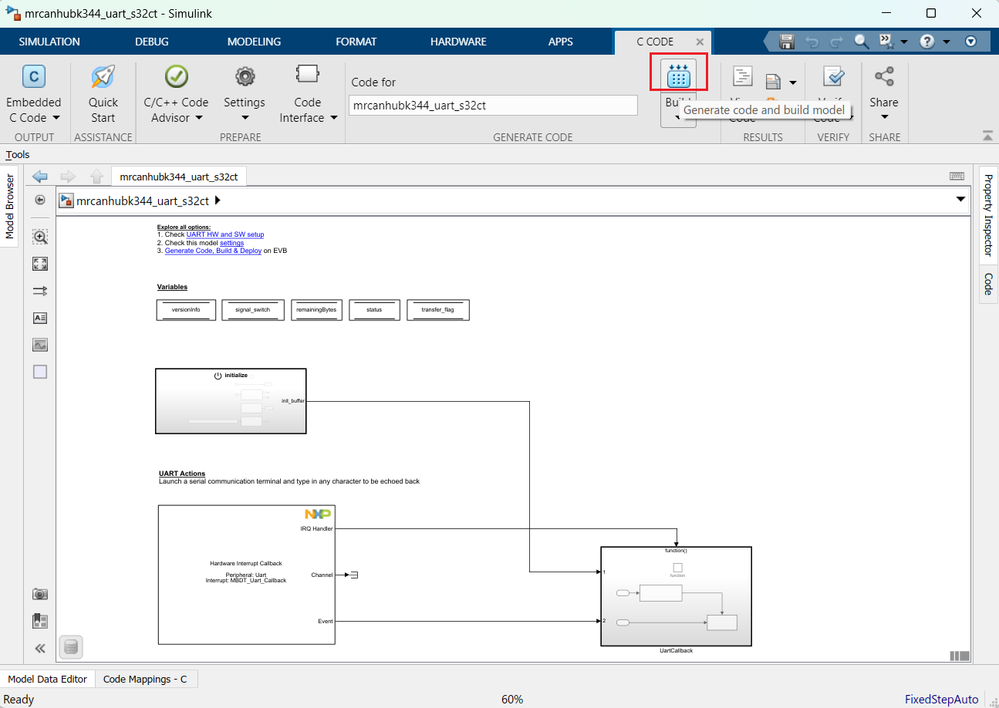Click the viewmarks icon below the camera
999x708 pixels.
click(x=40, y=621)
